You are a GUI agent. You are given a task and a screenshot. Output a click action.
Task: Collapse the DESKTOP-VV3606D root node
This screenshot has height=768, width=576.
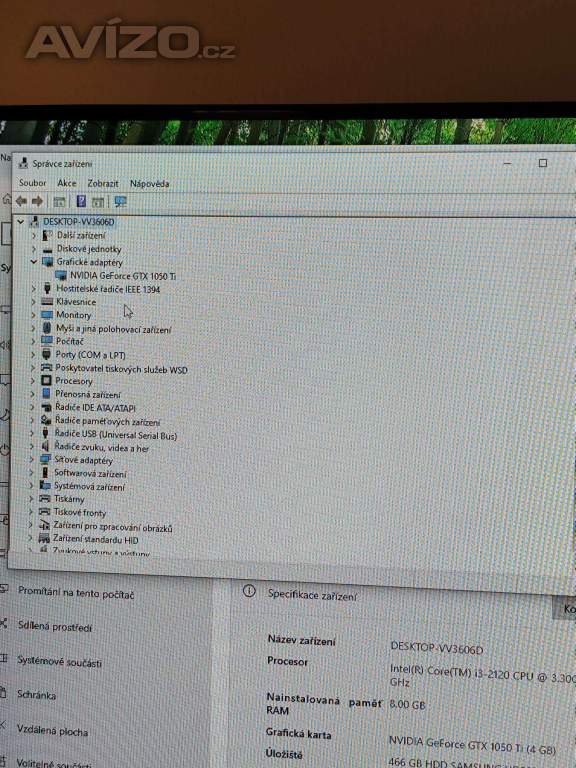pyautogui.click(x=21, y=221)
